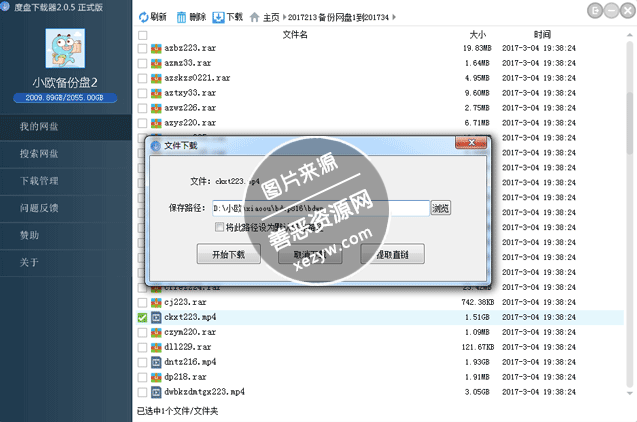Viewport: 637px width, 422px height.
Task: Check the azbz223.rar checkbox
Action: 142,49
